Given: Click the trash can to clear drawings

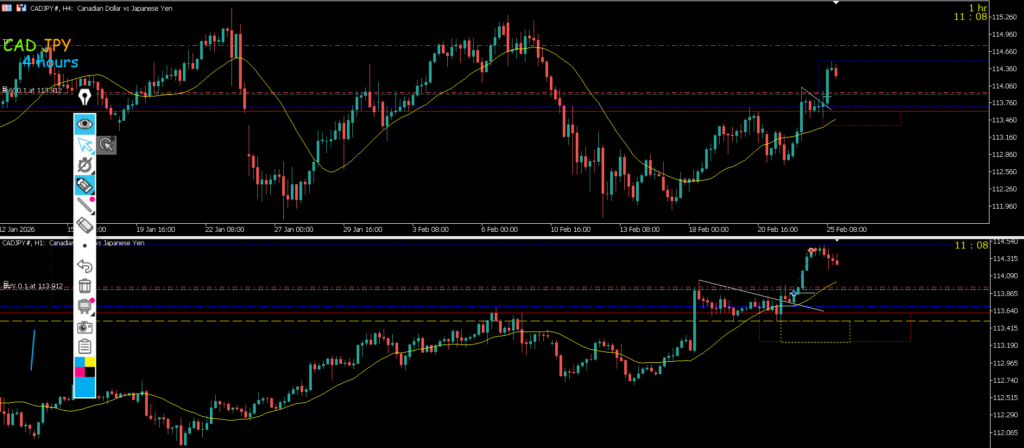Looking at the screenshot, I should (x=85, y=285).
